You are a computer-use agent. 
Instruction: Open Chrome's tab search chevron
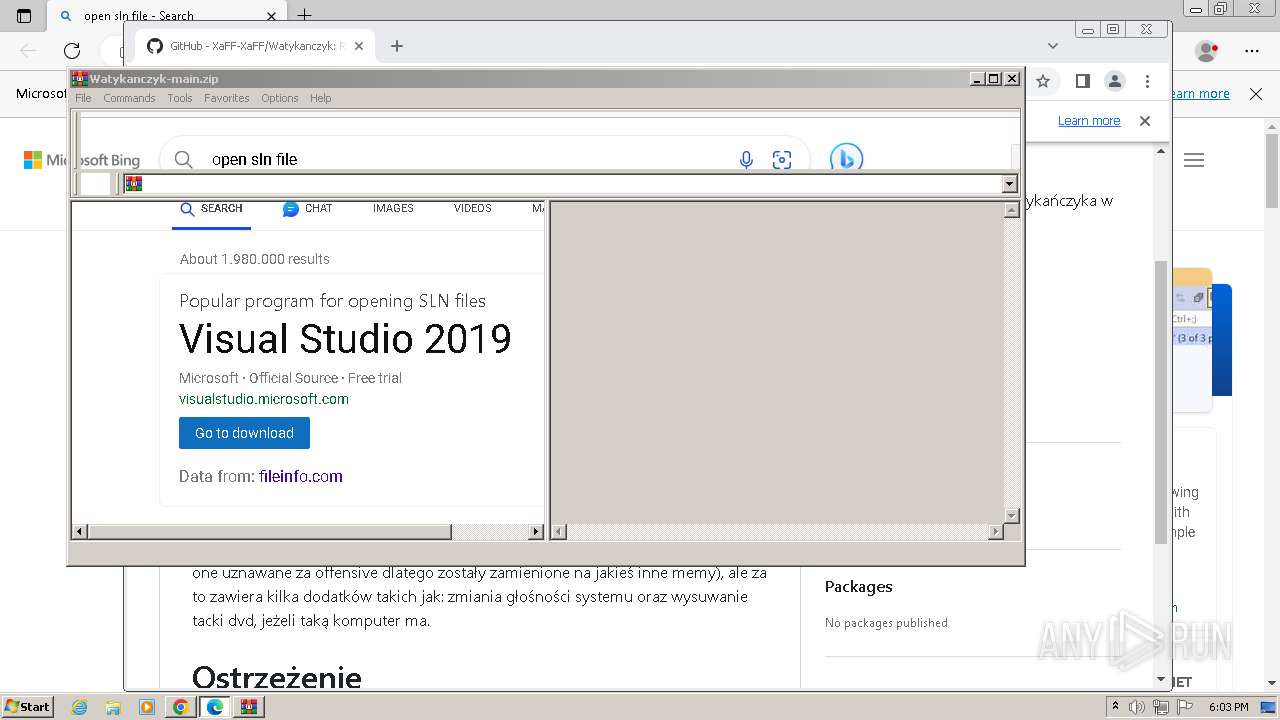1052,46
